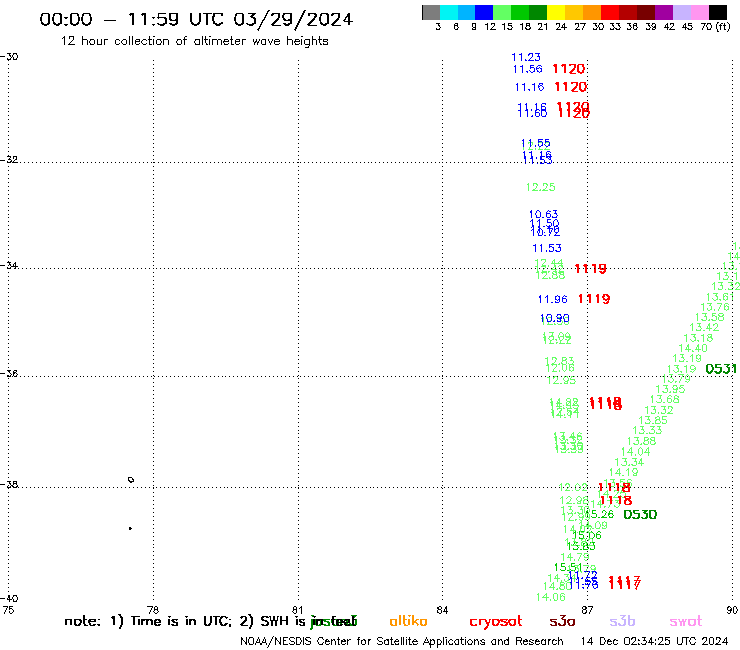Select the pink swot satellite label
740x650 pixels.
coord(686,621)
